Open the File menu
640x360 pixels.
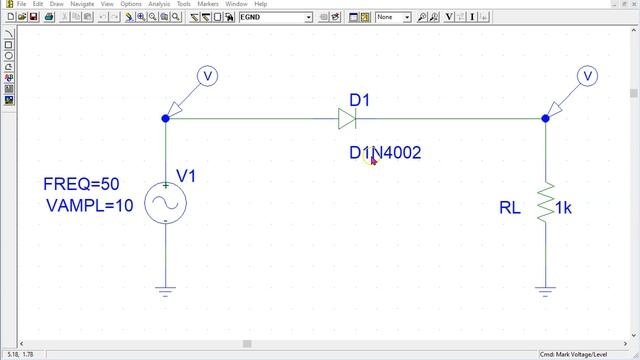(21, 4)
